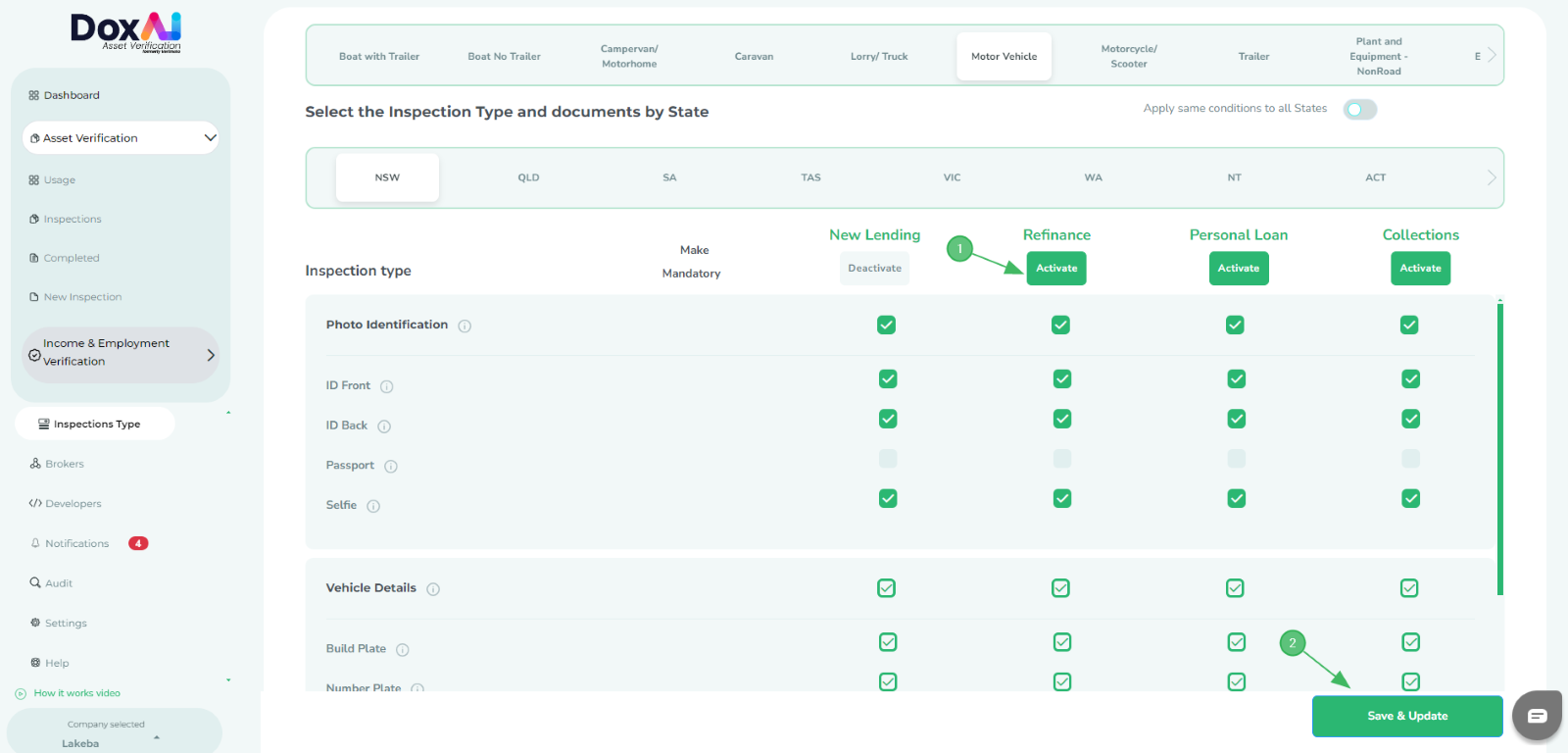Expand Income & Employment Verification section
The height and width of the screenshot is (753, 1568).
point(210,355)
